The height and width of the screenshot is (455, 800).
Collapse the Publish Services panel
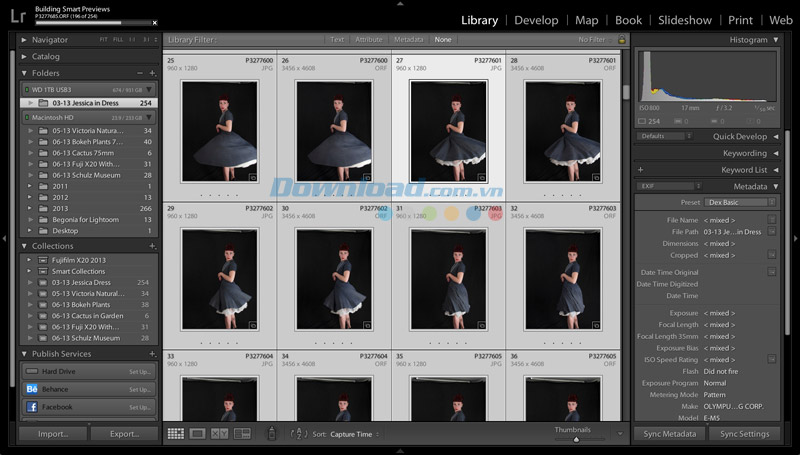pos(24,353)
